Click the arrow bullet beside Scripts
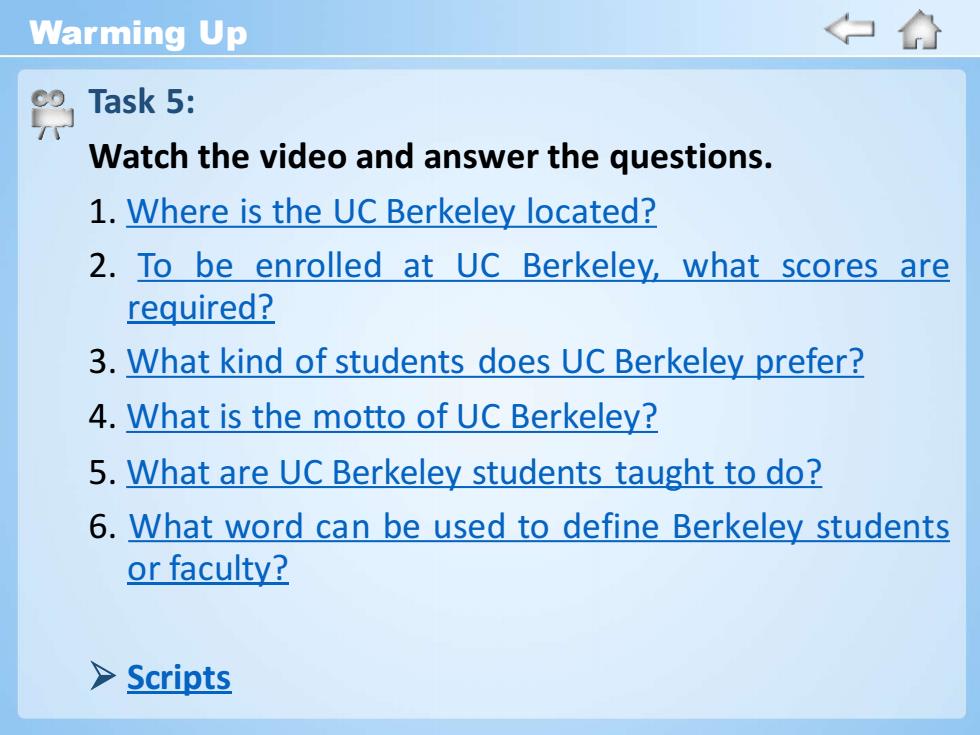The width and height of the screenshot is (980, 735). (x=102, y=676)
